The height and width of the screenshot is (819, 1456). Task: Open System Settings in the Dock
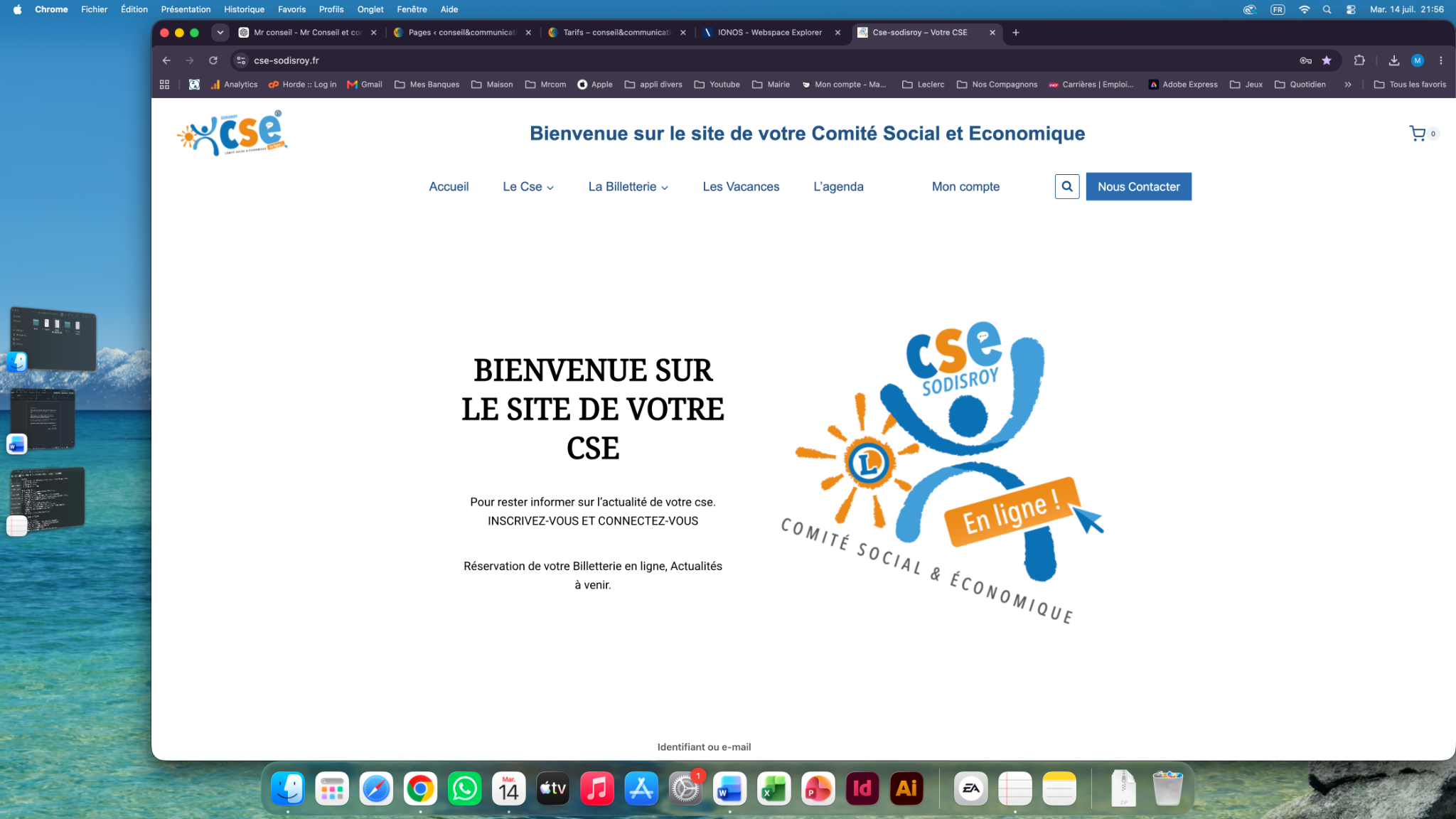click(x=685, y=788)
